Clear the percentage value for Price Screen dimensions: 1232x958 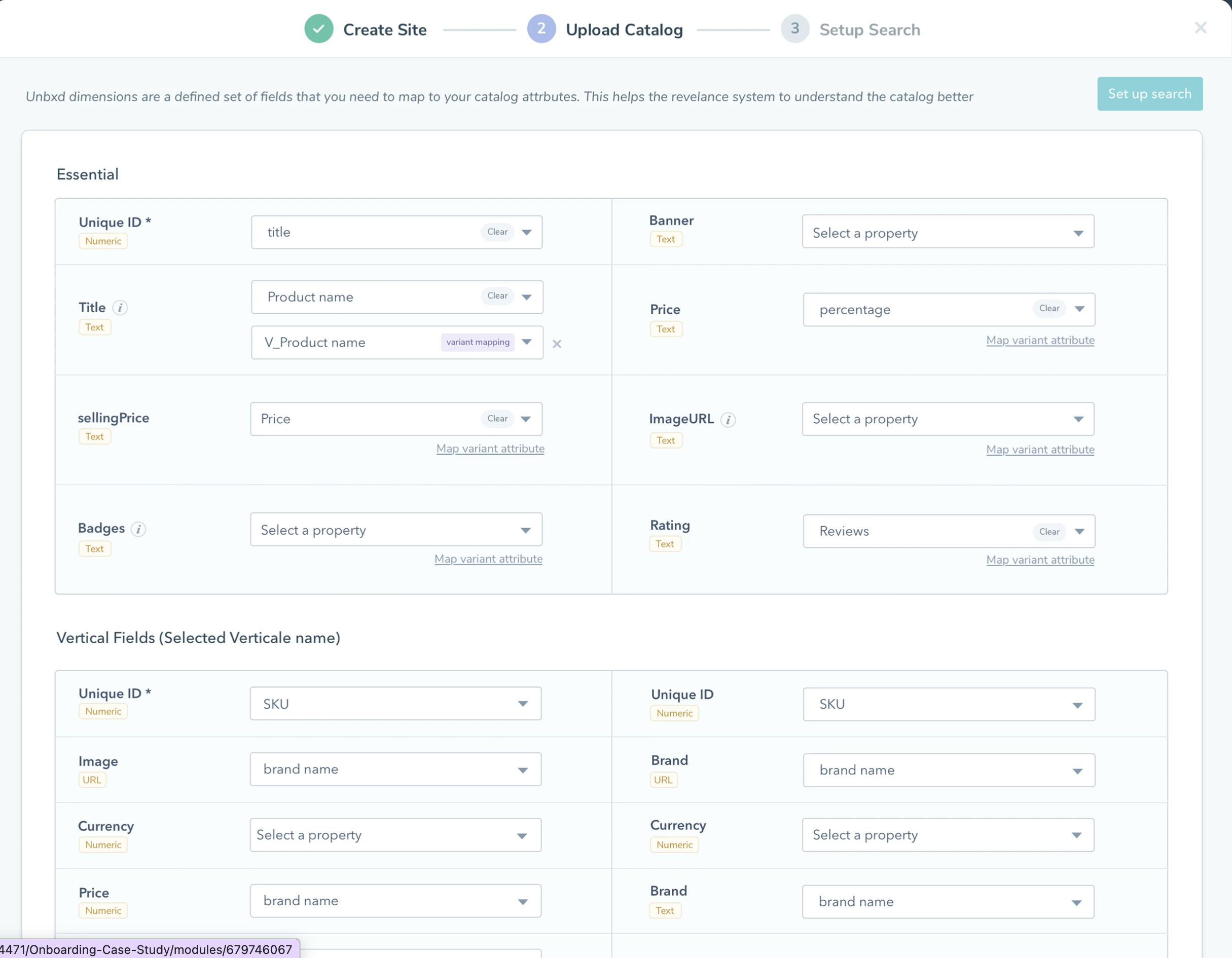tap(1048, 308)
